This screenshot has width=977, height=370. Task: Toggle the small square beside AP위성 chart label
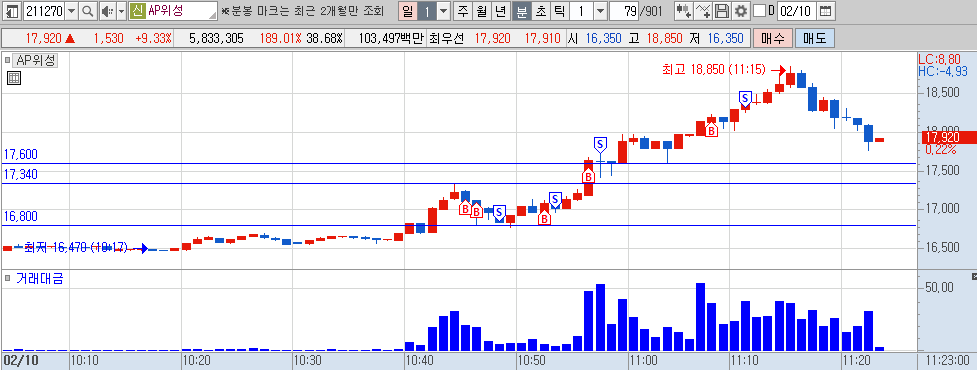(x=7, y=60)
